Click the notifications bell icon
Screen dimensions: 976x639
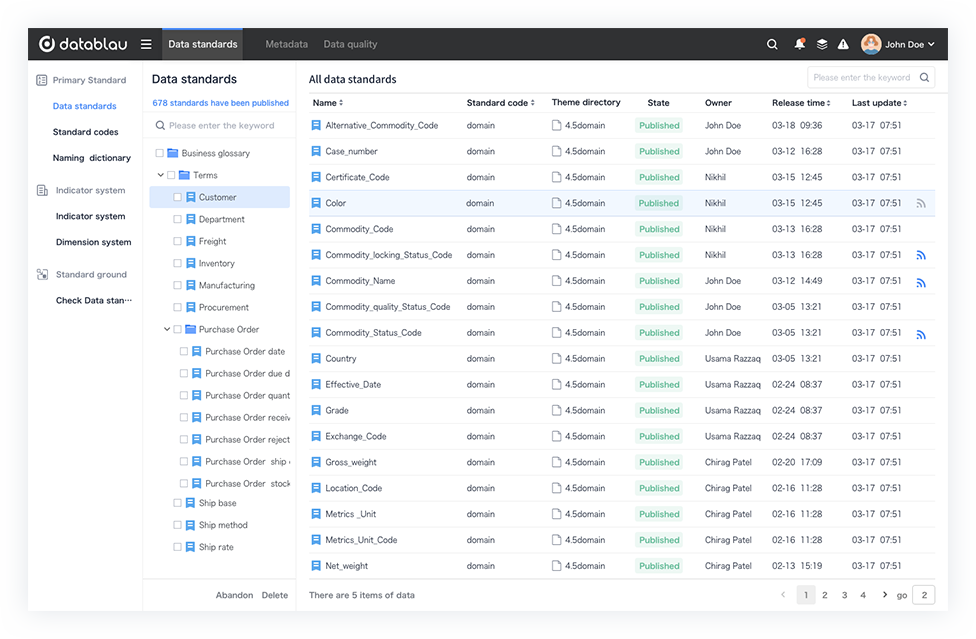pos(798,44)
